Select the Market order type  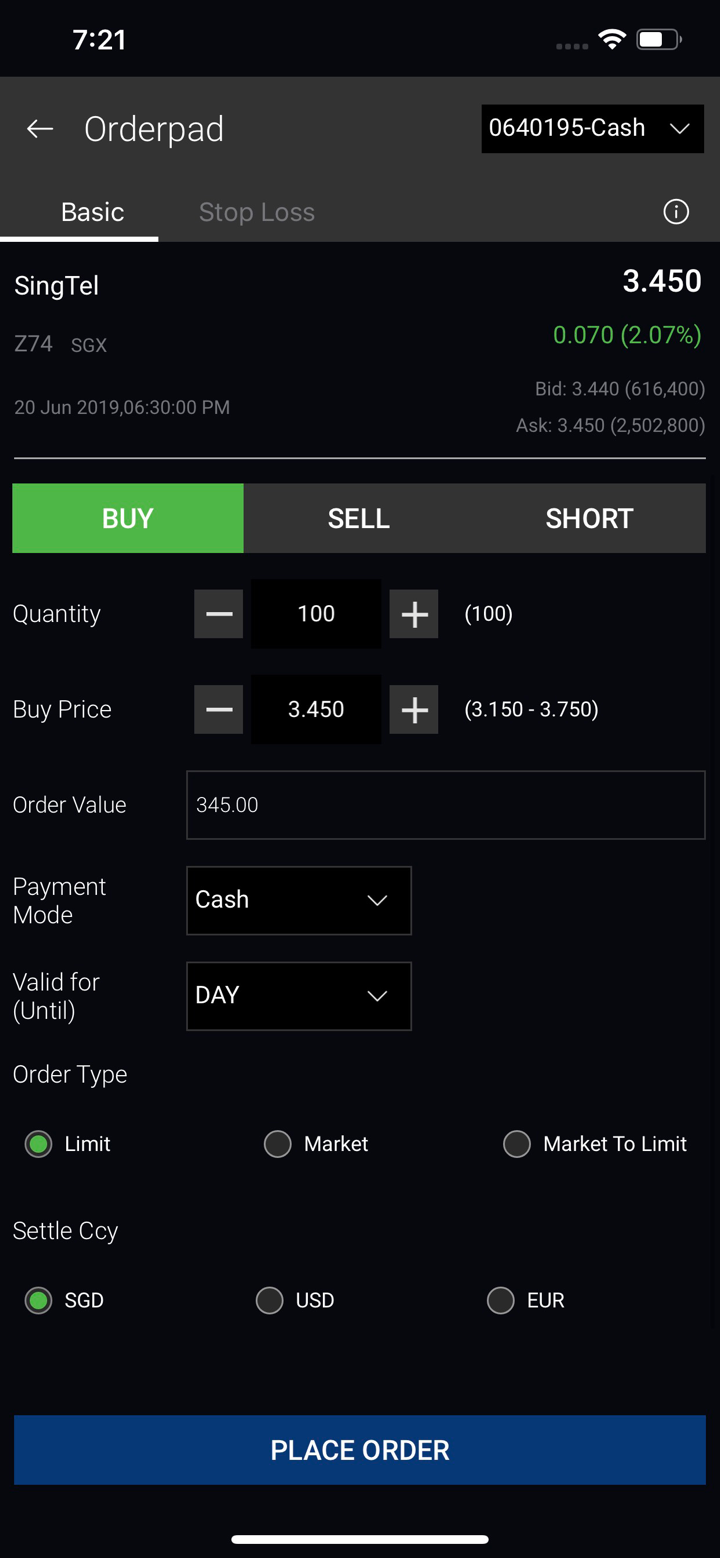click(x=278, y=1144)
